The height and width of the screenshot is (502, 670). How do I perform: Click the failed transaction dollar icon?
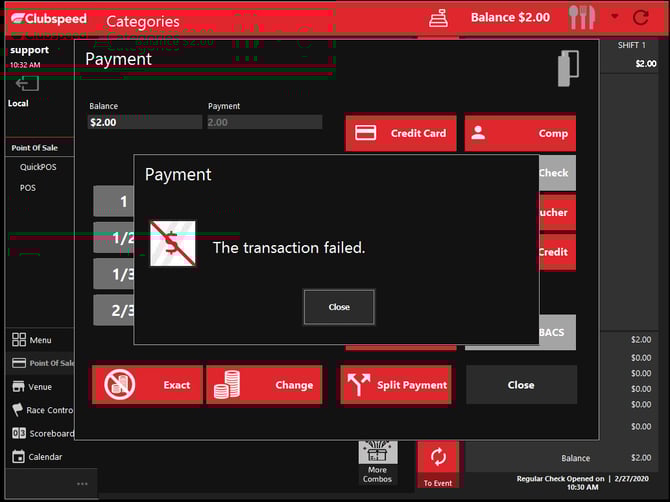[173, 244]
